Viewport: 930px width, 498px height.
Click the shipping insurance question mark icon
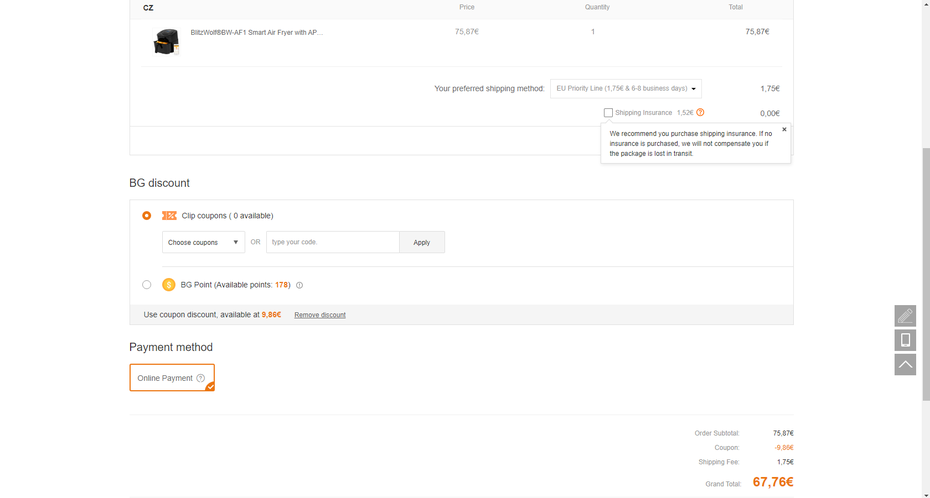coord(700,113)
